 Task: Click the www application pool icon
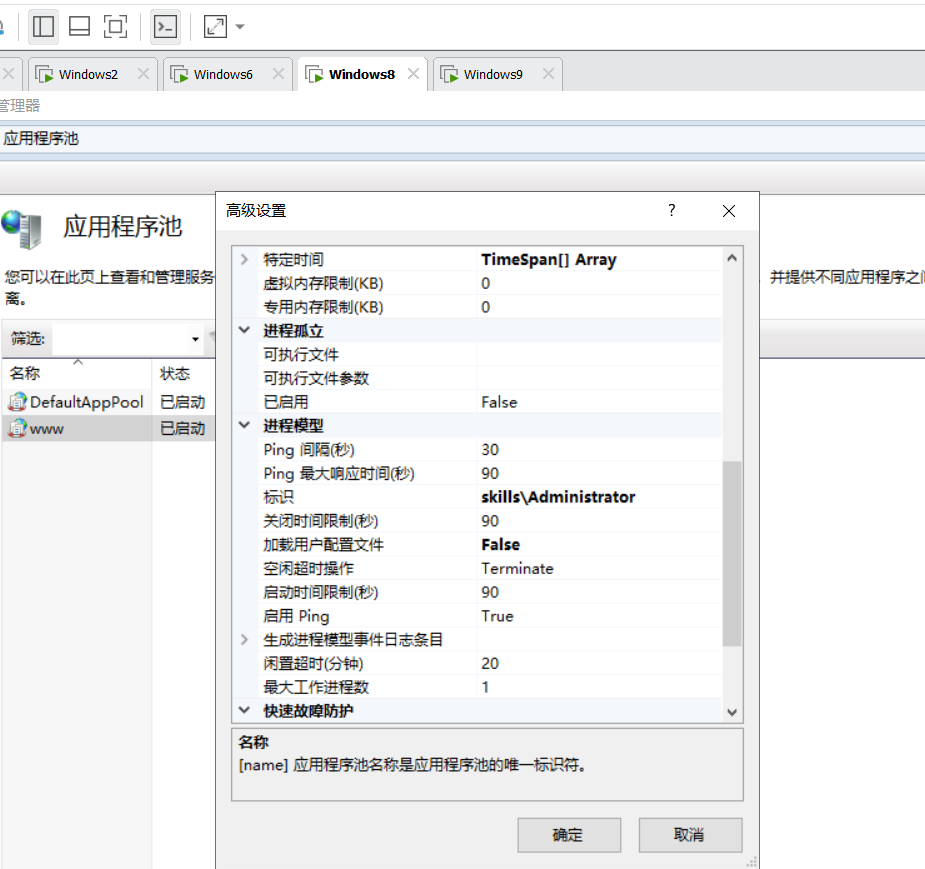click(17, 429)
